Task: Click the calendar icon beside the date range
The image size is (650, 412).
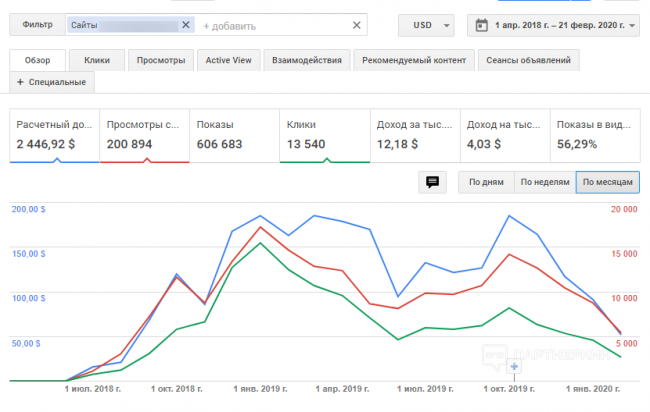Action: click(481, 25)
